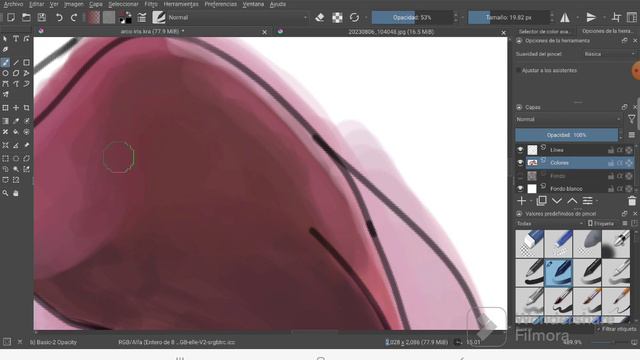The image size is (640, 360).
Task: Save the current document
Action: click(x=42, y=18)
